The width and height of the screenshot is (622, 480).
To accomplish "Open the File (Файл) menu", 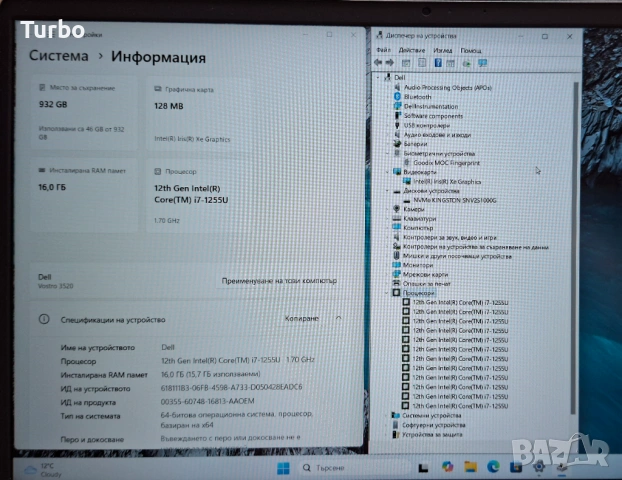I will (x=384, y=50).
